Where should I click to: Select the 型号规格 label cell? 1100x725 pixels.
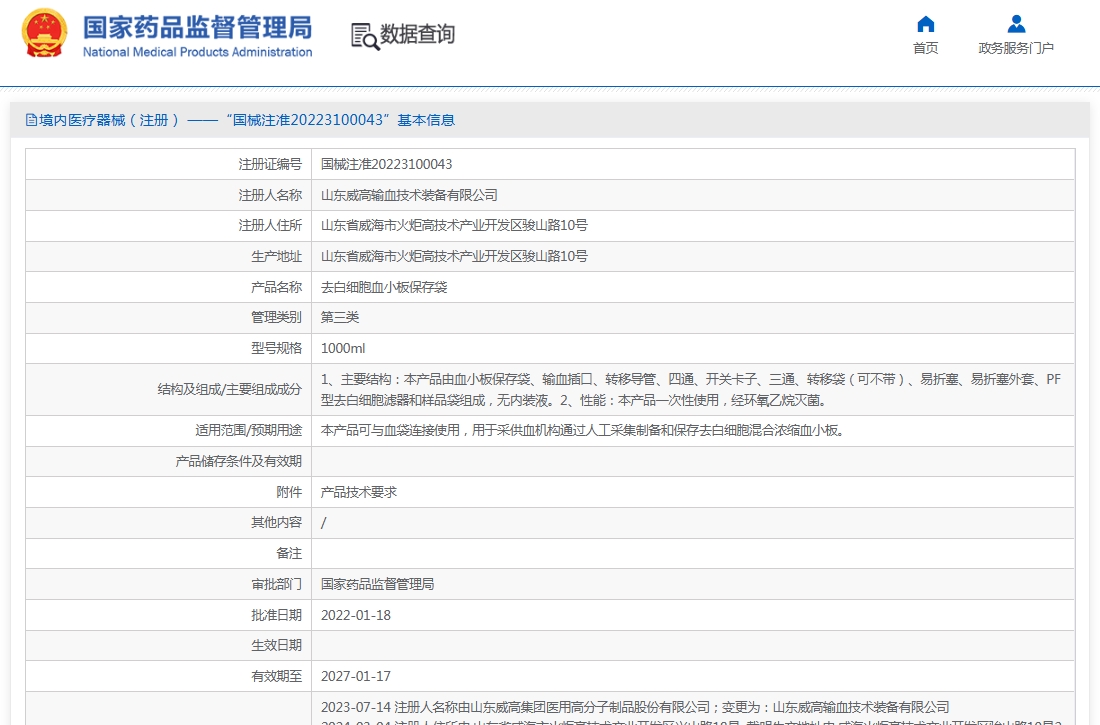pyautogui.click(x=169, y=348)
